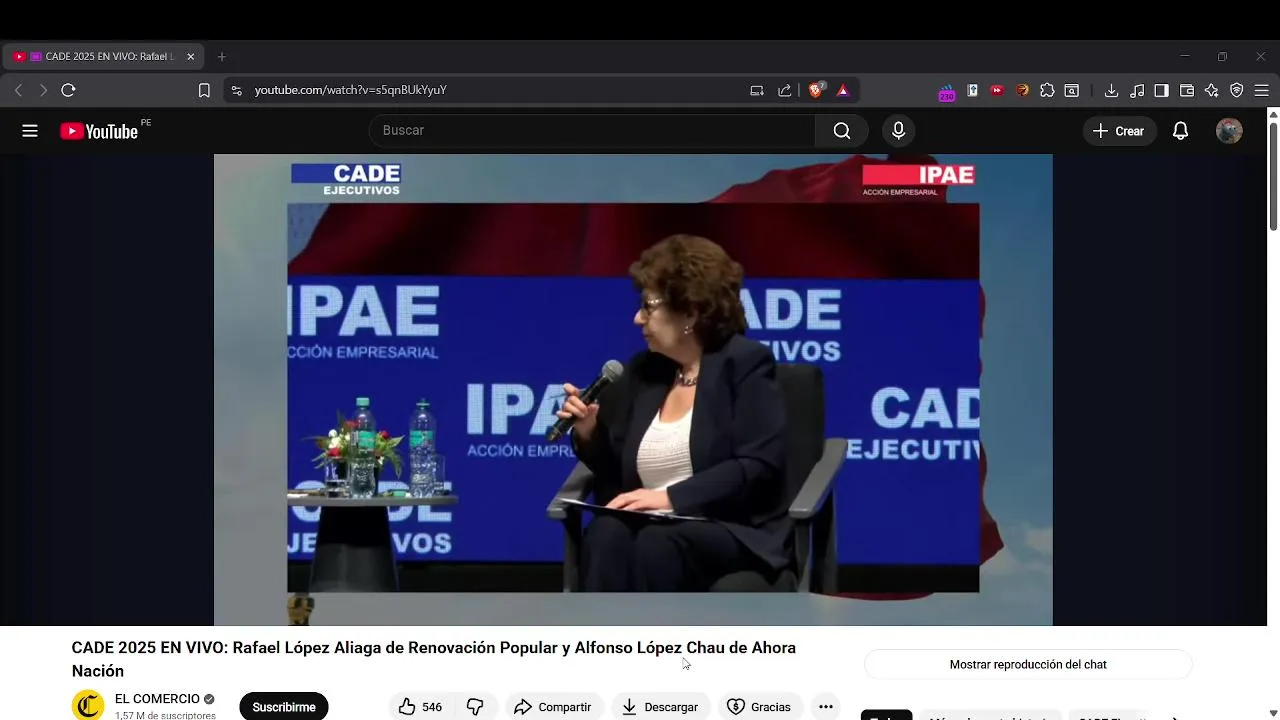Open a new browser tab

click(222, 57)
